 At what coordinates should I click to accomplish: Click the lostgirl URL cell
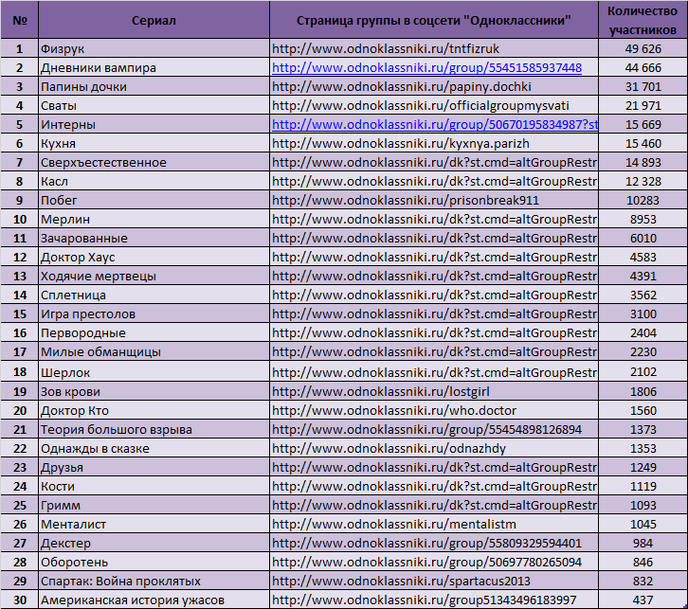pos(434,391)
